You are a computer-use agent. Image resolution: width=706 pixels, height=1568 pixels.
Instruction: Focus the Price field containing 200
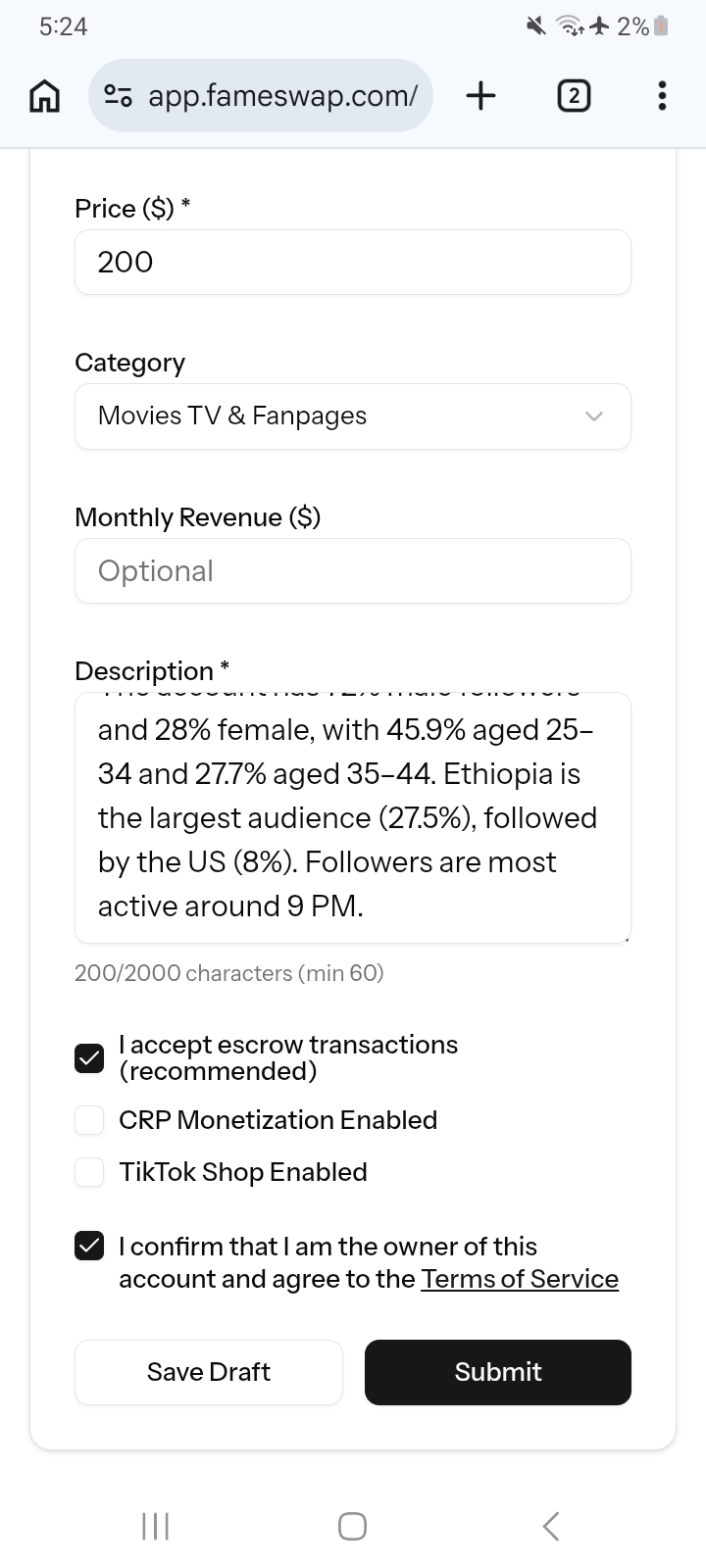pyautogui.click(x=353, y=262)
